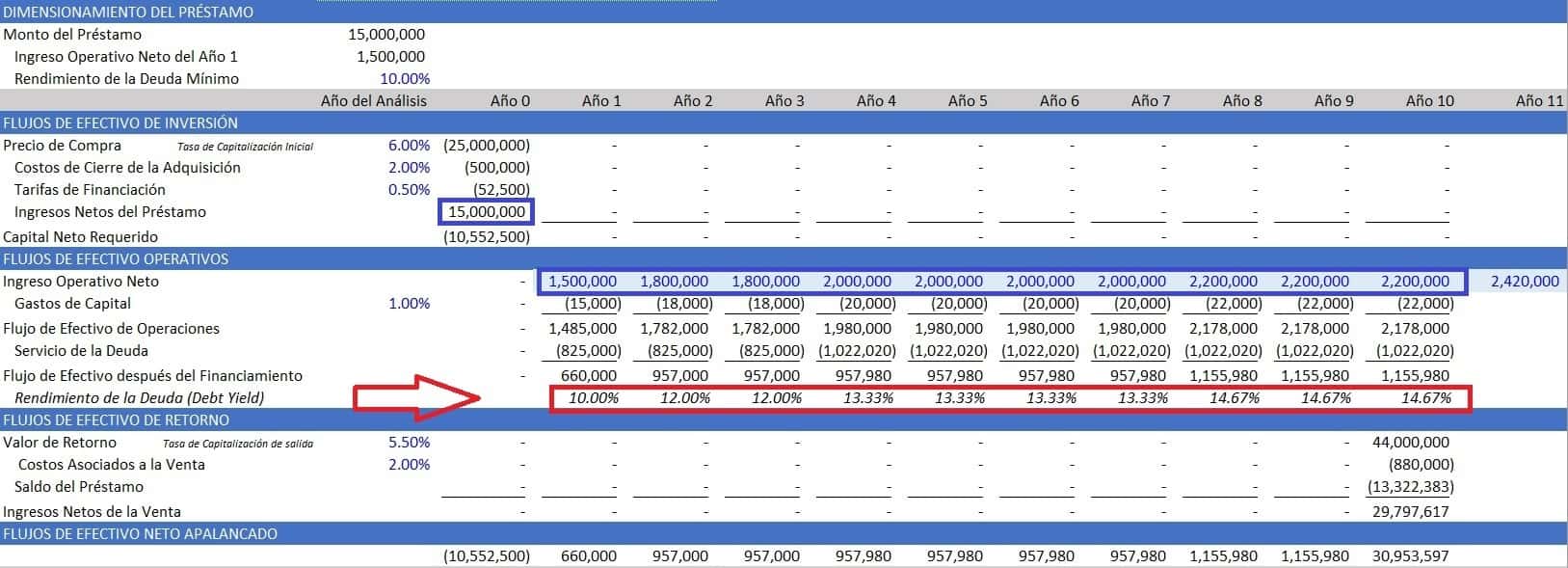
Task: Click the 5.50% exit capitalization rate cell
Action: (409, 442)
